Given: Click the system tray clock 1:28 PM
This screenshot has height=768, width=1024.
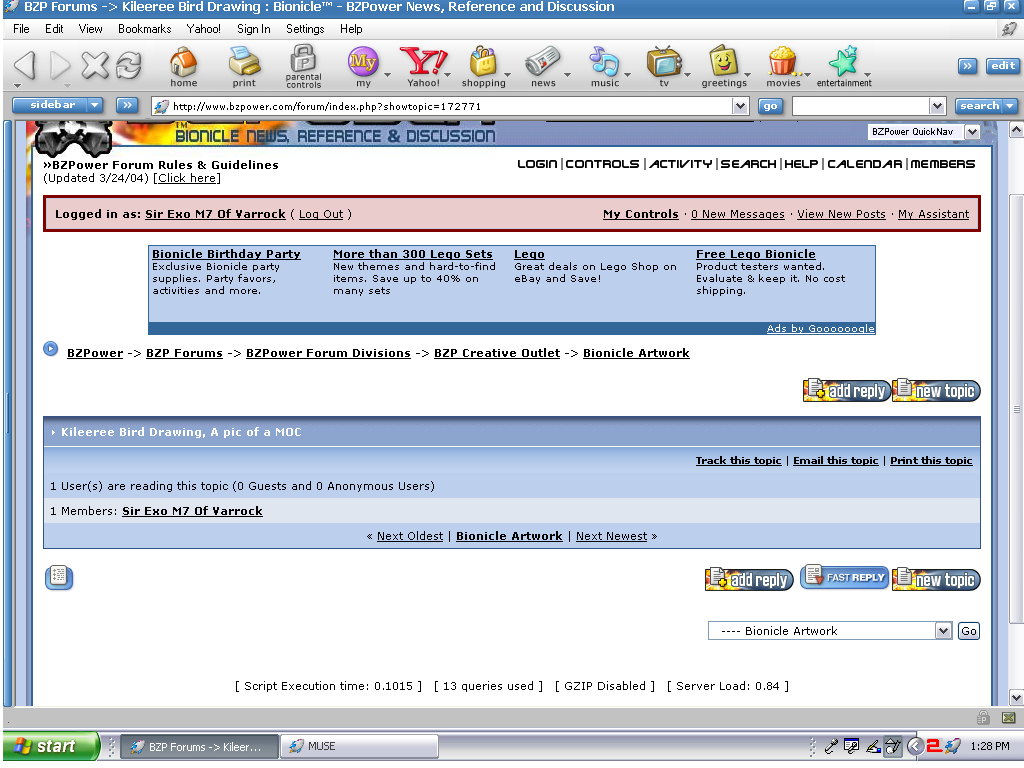Looking at the screenshot, I should [x=989, y=746].
